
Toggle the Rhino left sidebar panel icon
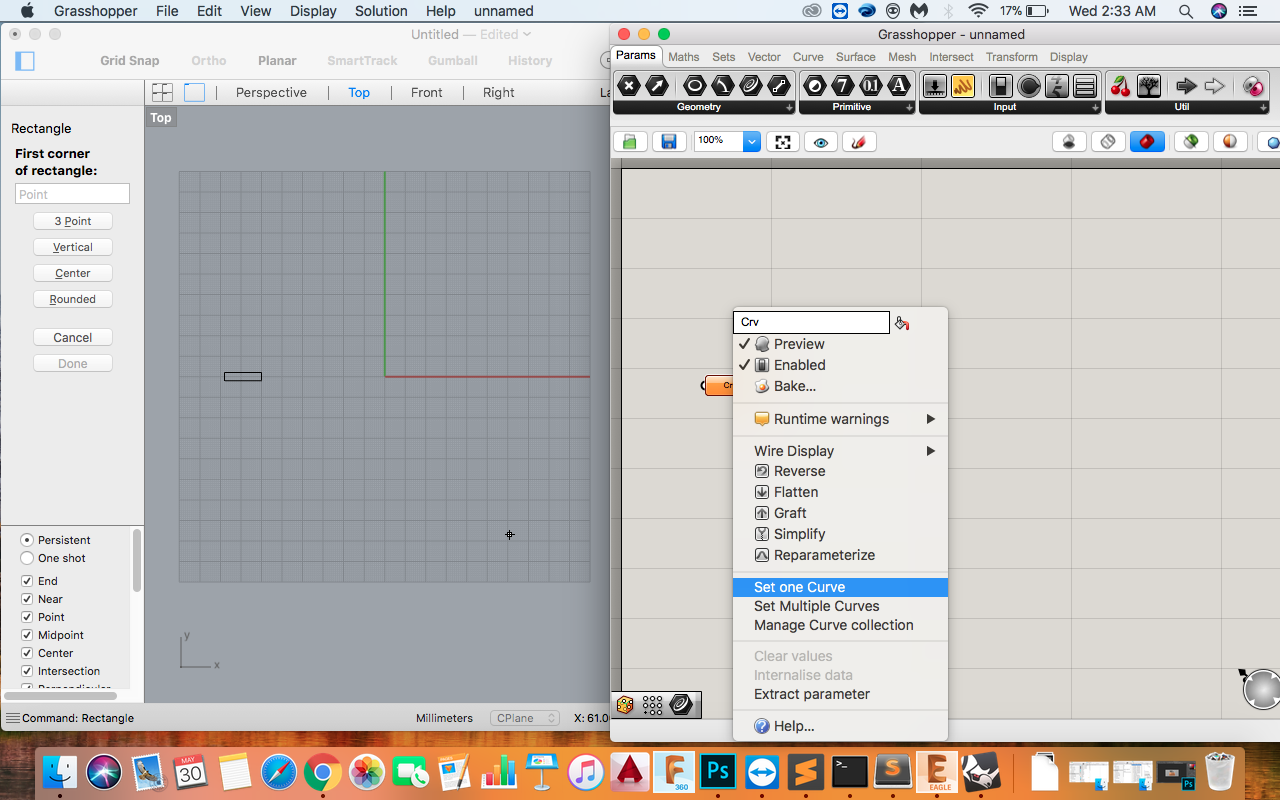pos(25,61)
